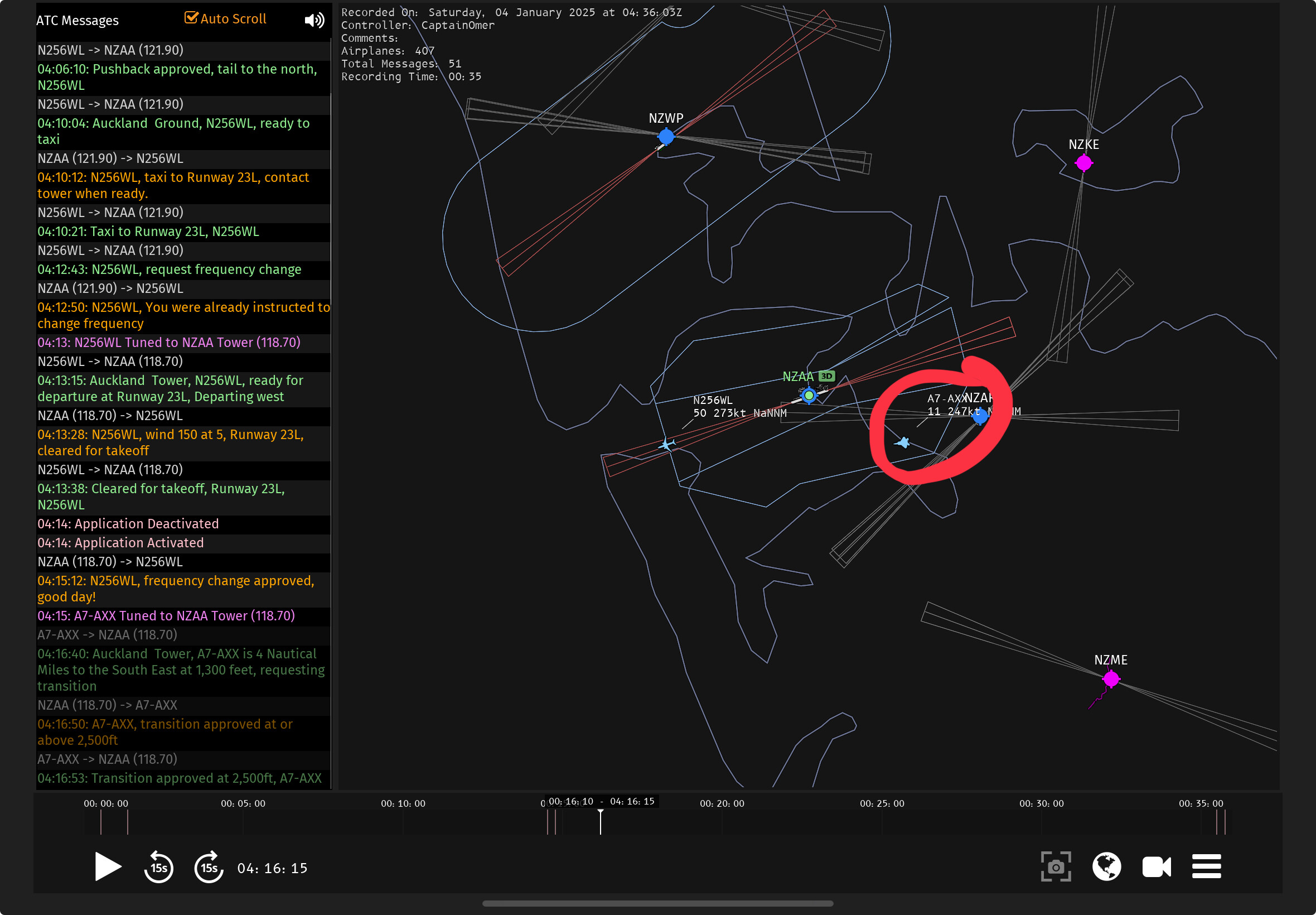Rewind playback by 15 seconds

pos(159,867)
